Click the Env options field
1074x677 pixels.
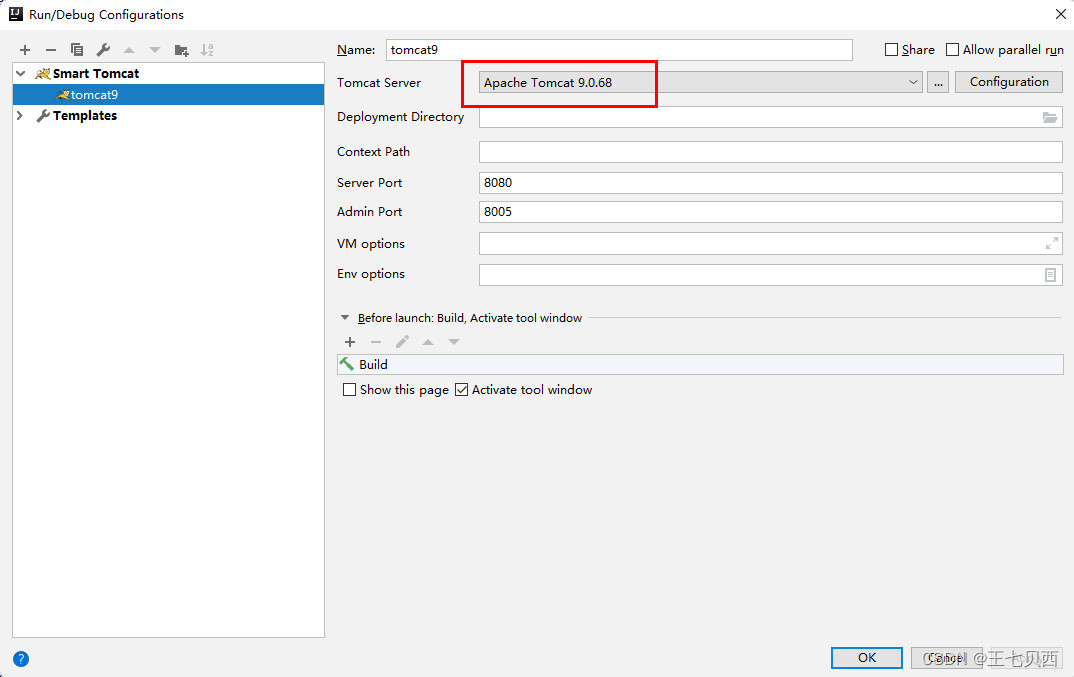[x=771, y=275]
